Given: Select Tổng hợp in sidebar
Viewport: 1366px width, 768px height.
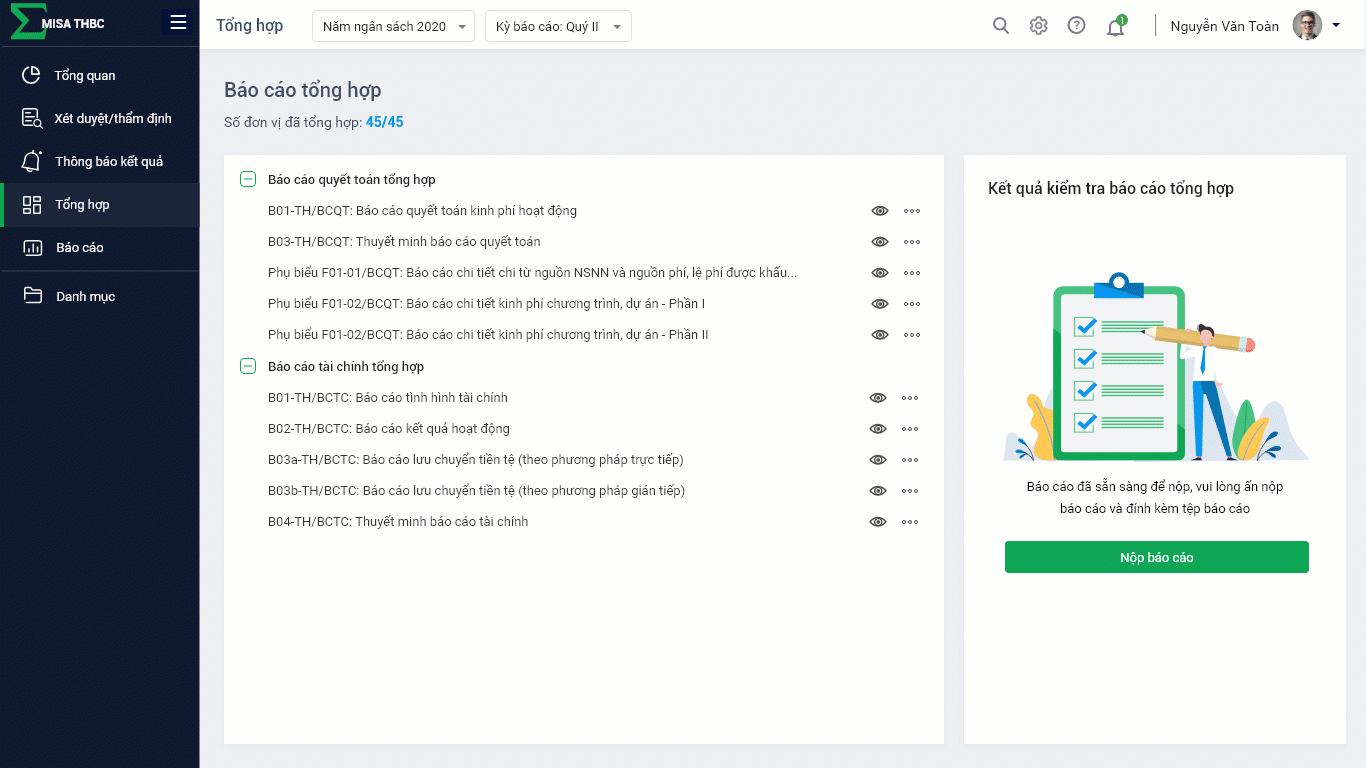Looking at the screenshot, I should click(100, 204).
